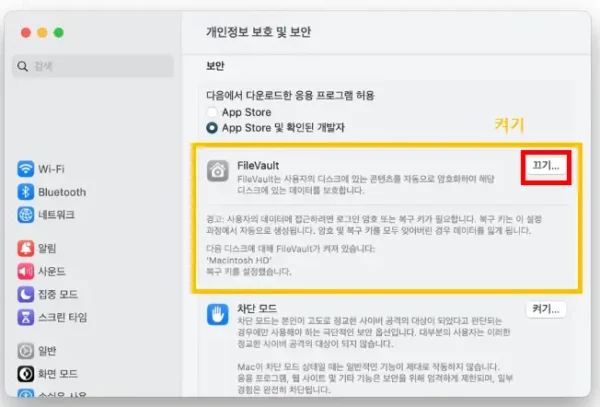Screen dimensions: 600x407
Task: Select 스크린 타임 label in sidebar
Action: (x=63, y=317)
